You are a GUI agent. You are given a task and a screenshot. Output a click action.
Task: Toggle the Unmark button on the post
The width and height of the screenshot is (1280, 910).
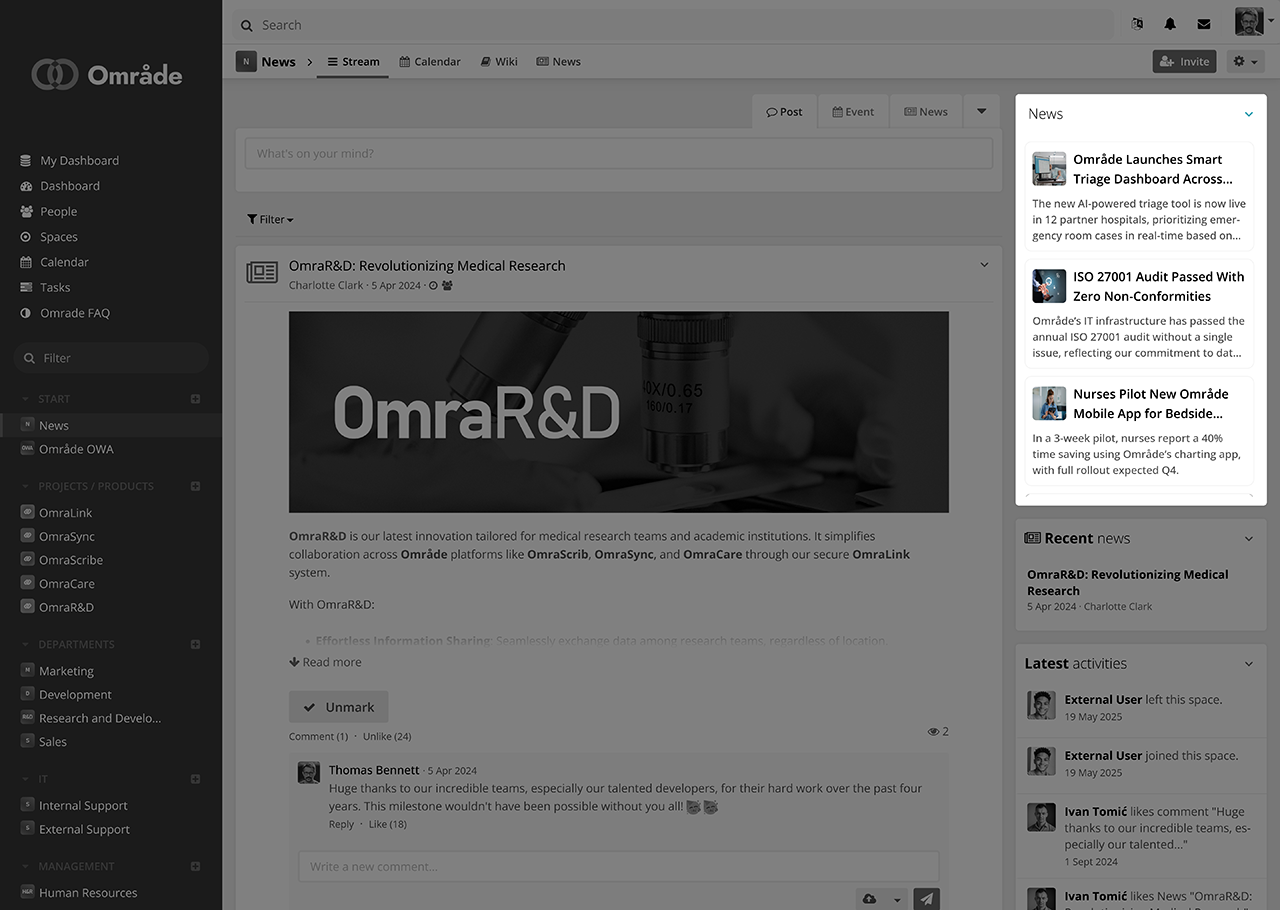pyautogui.click(x=338, y=707)
